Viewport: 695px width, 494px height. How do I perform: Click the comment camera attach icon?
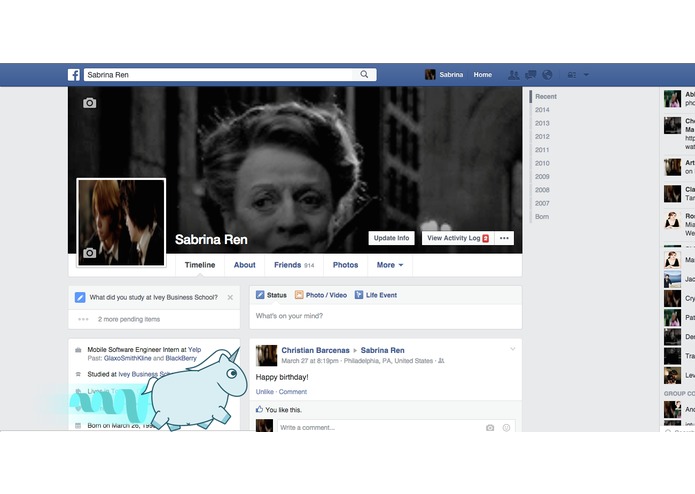pyautogui.click(x=490, y=428)
